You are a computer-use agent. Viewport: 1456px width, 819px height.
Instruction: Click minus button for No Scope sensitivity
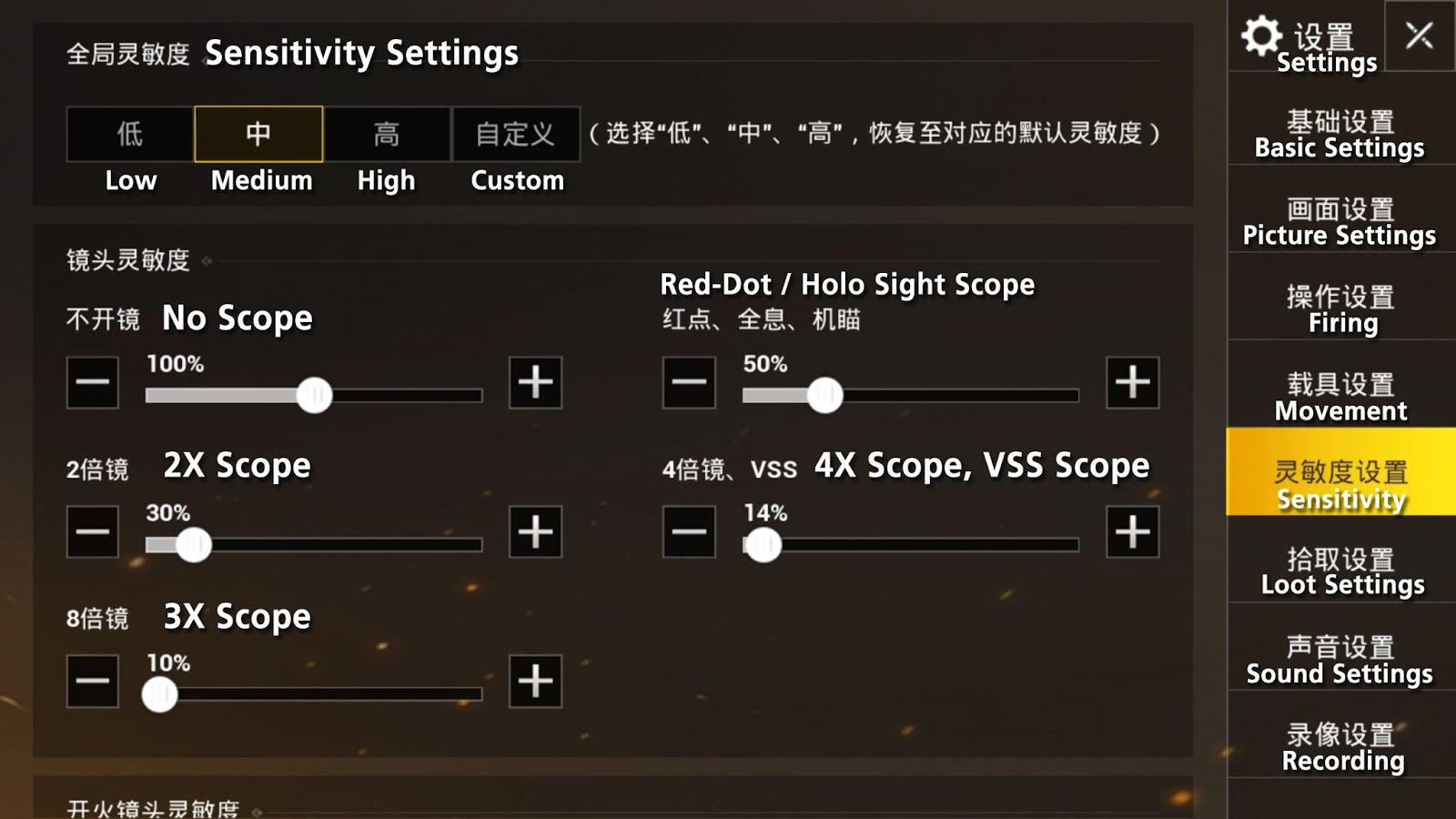[92, 382]
